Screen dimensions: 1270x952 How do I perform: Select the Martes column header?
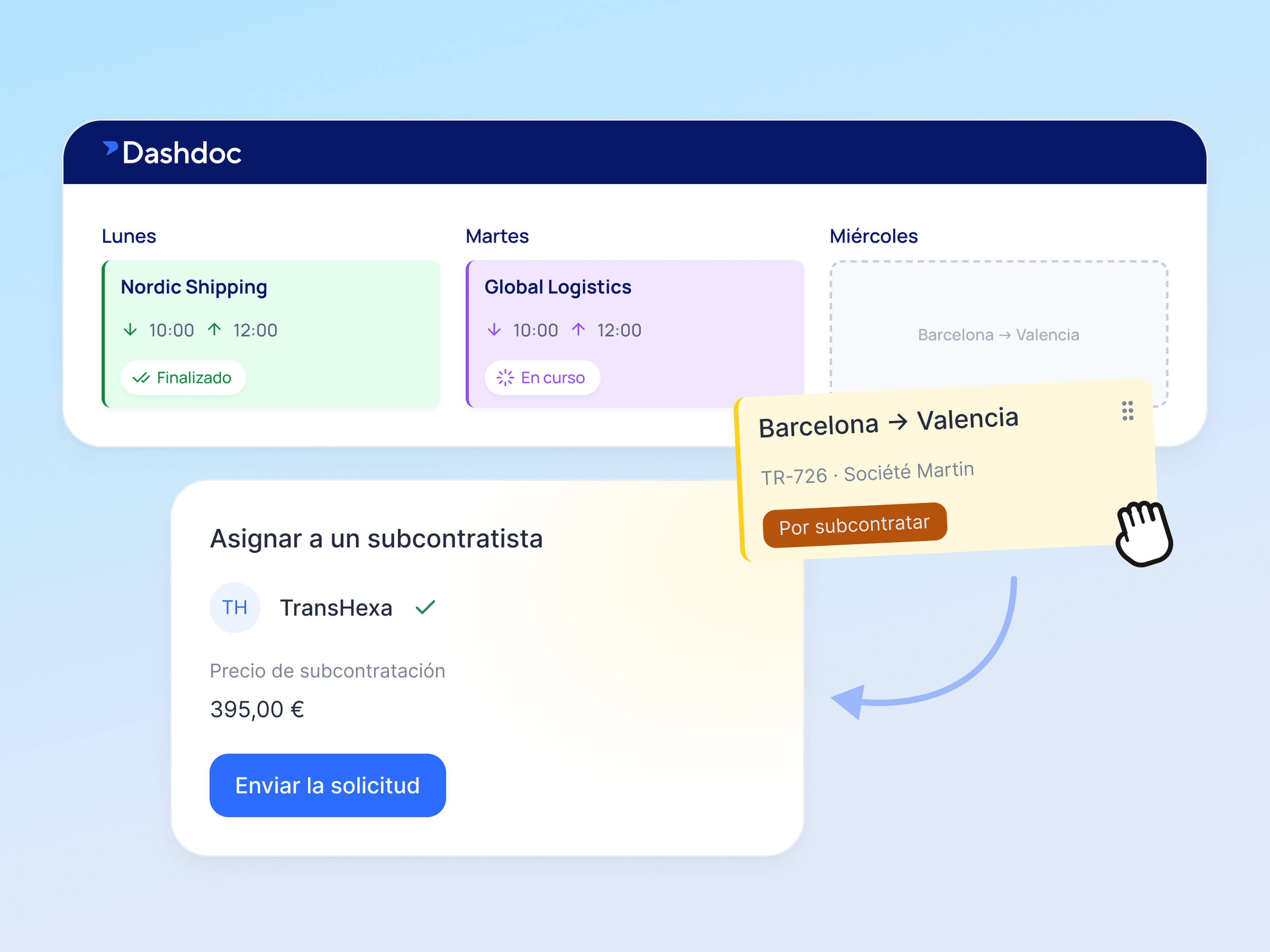click(497, 236)
